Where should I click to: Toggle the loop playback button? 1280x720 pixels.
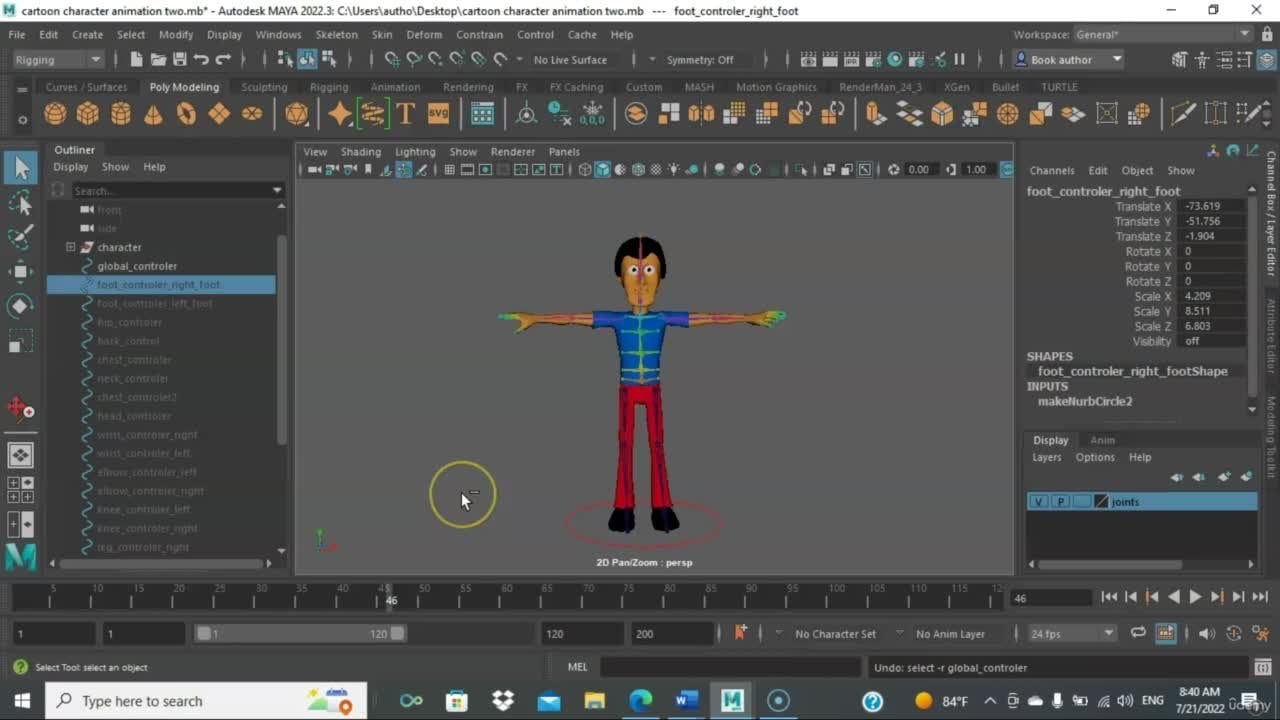point(1138,633)
